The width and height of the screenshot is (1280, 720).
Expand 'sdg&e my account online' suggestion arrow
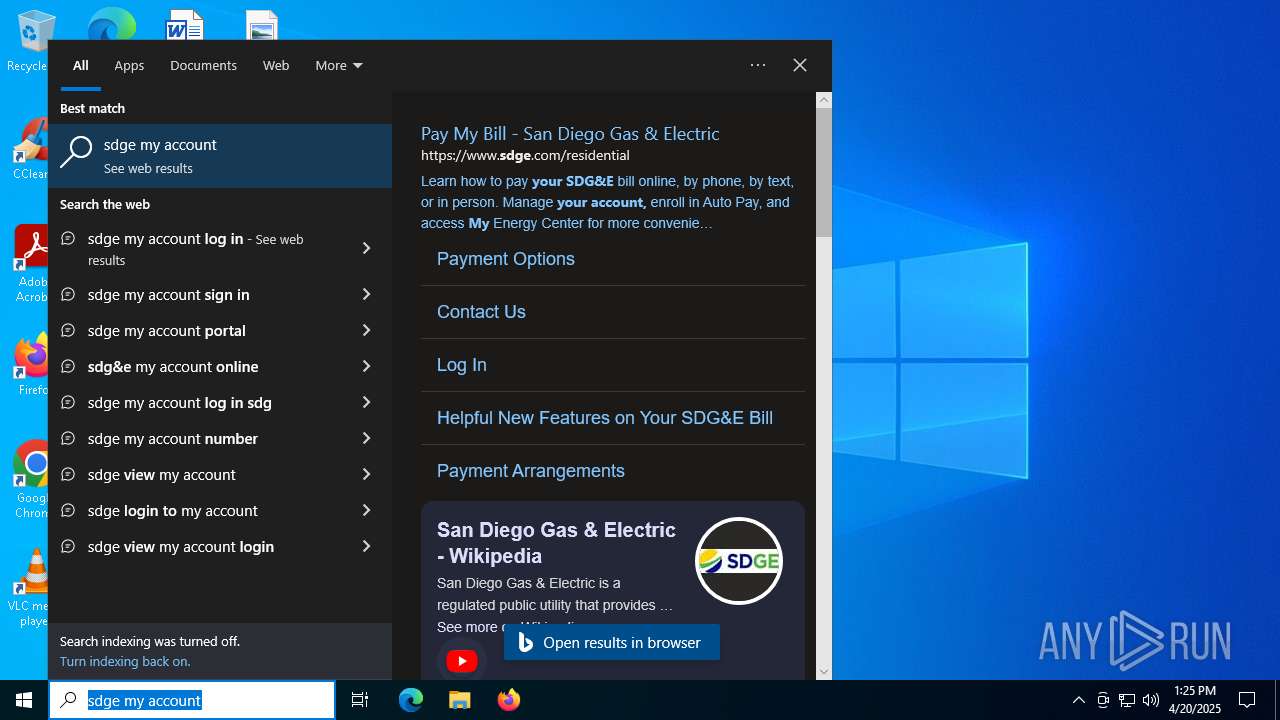point(366,366)
